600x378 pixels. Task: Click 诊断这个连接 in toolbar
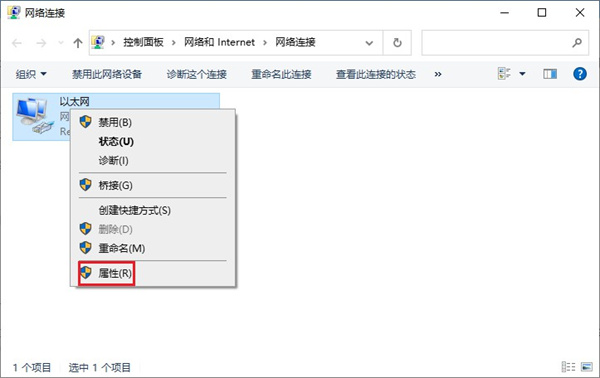(197, 74)
